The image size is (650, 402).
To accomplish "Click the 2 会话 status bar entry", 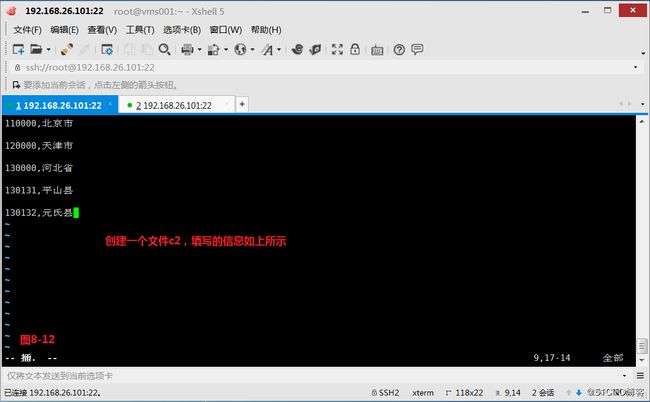I will click(543, 392).
